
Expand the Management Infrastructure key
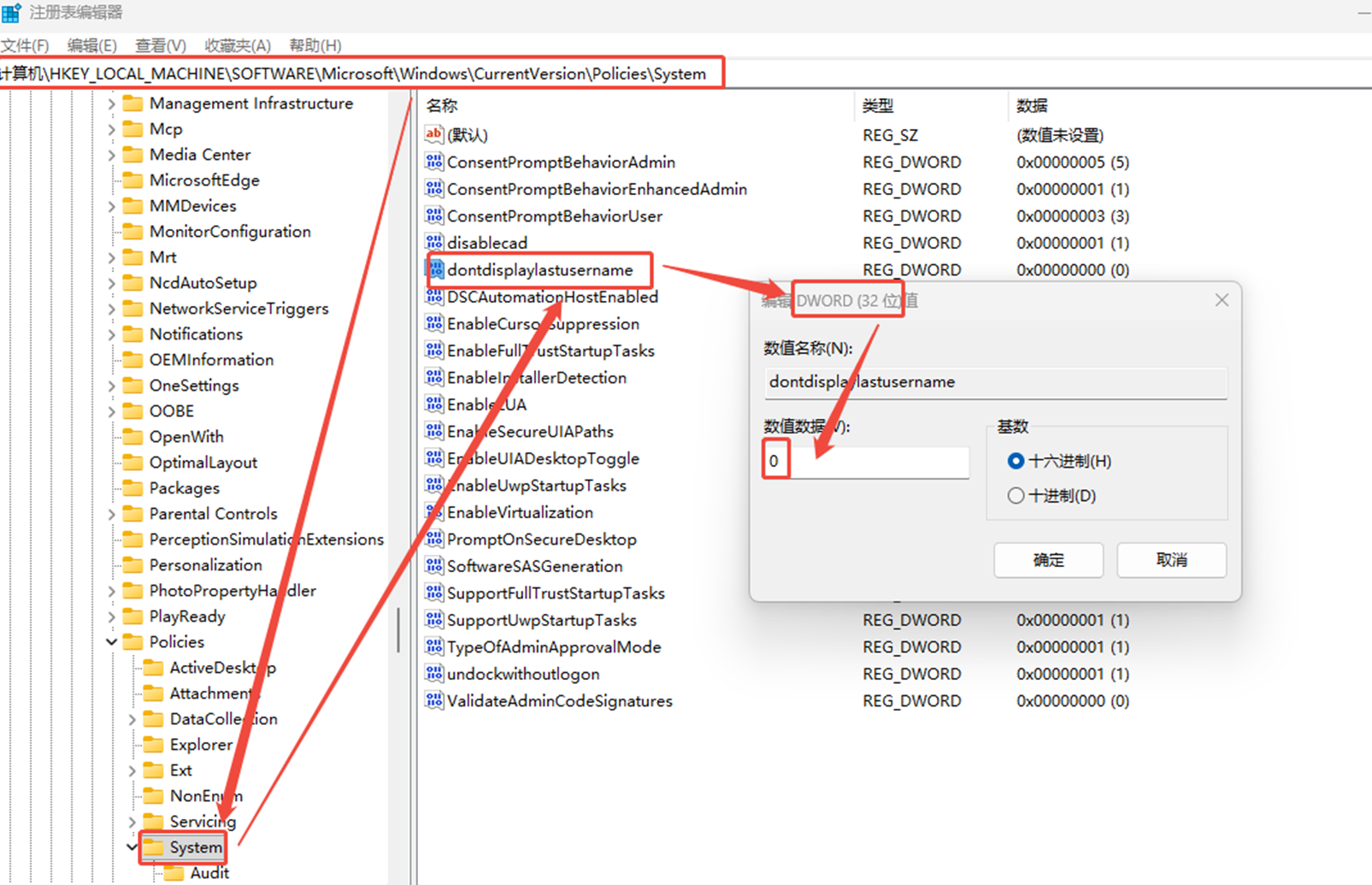pyautogui.click(x=112, y=103)
